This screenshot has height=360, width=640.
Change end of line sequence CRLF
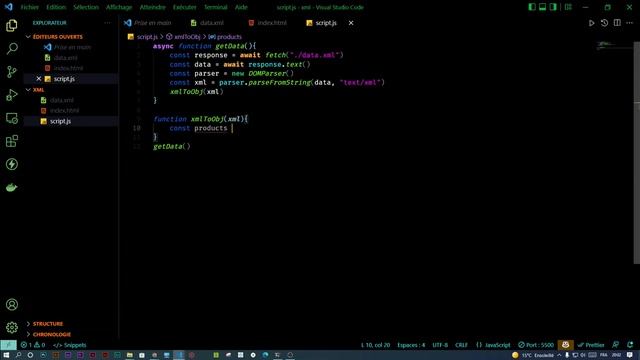coord(461,345)
